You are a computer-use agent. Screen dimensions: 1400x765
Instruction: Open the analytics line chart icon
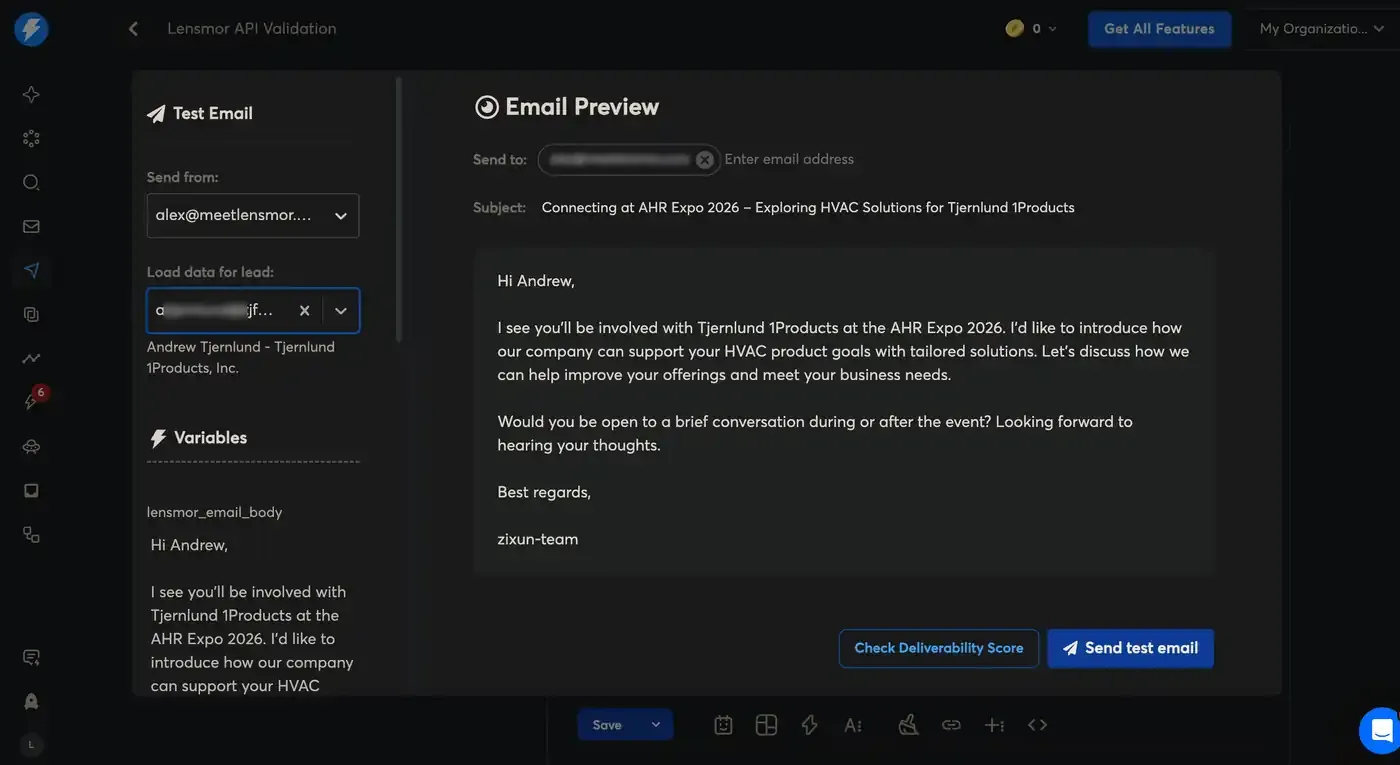[31, 359]
